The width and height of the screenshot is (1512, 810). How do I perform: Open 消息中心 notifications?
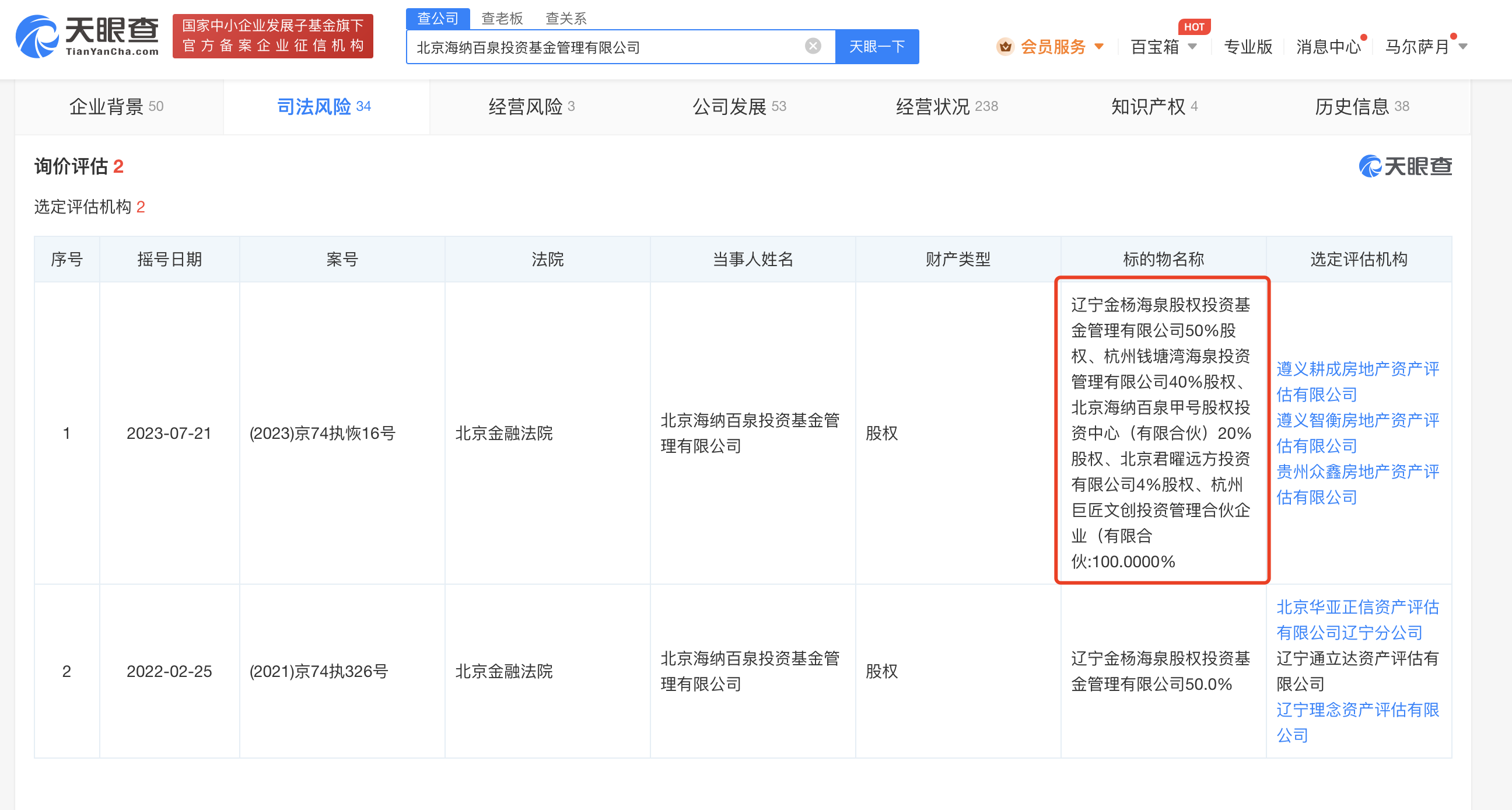click(1328, 47)
